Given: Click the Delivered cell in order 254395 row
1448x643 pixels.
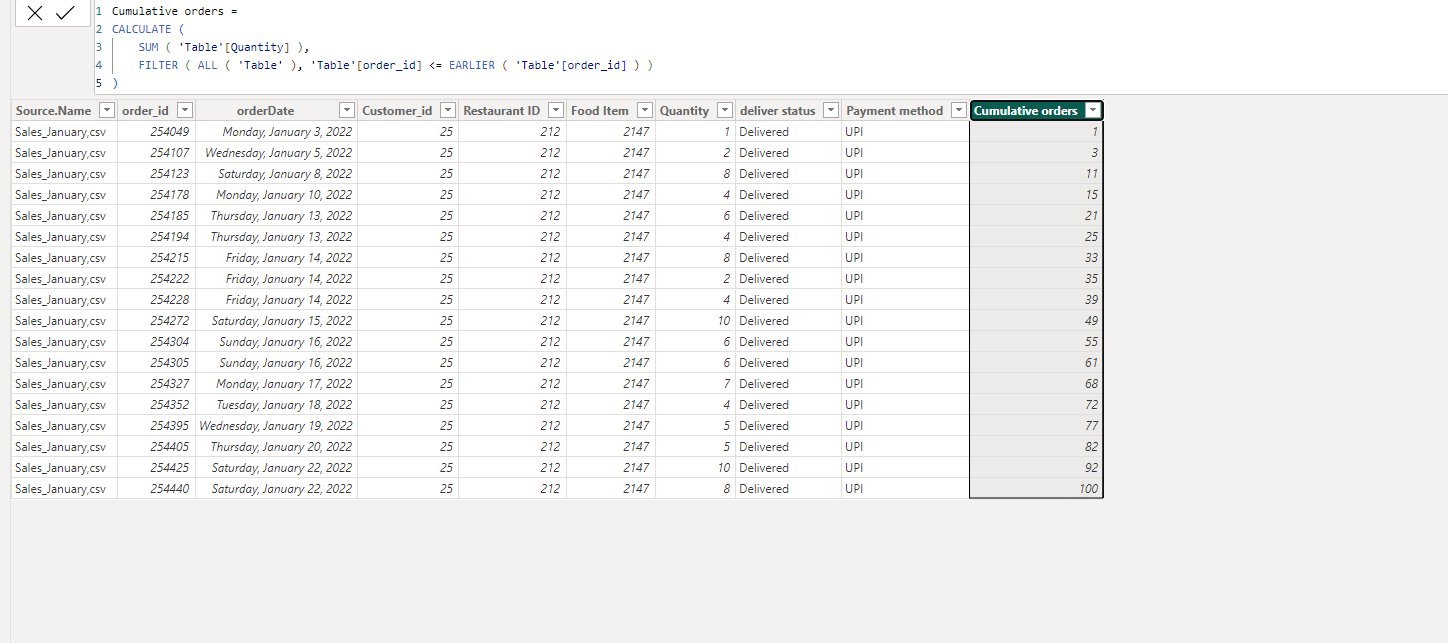Looking at the screenshot, I should pos(788,426).
